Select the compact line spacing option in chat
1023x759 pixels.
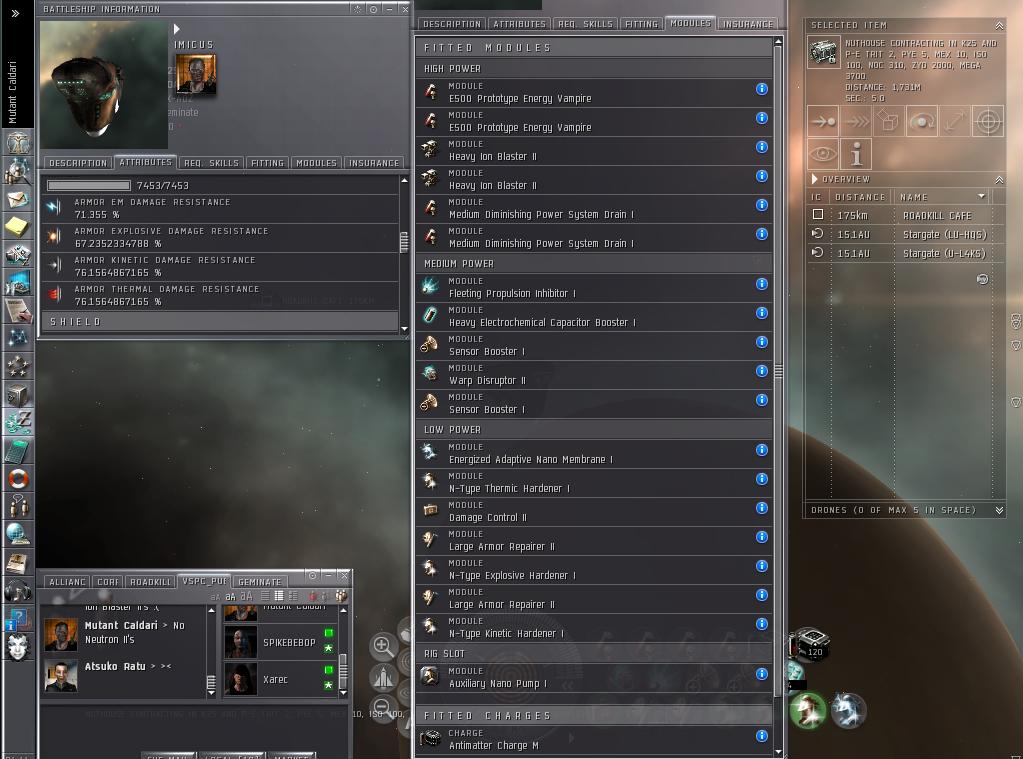(x=265, y=595)
